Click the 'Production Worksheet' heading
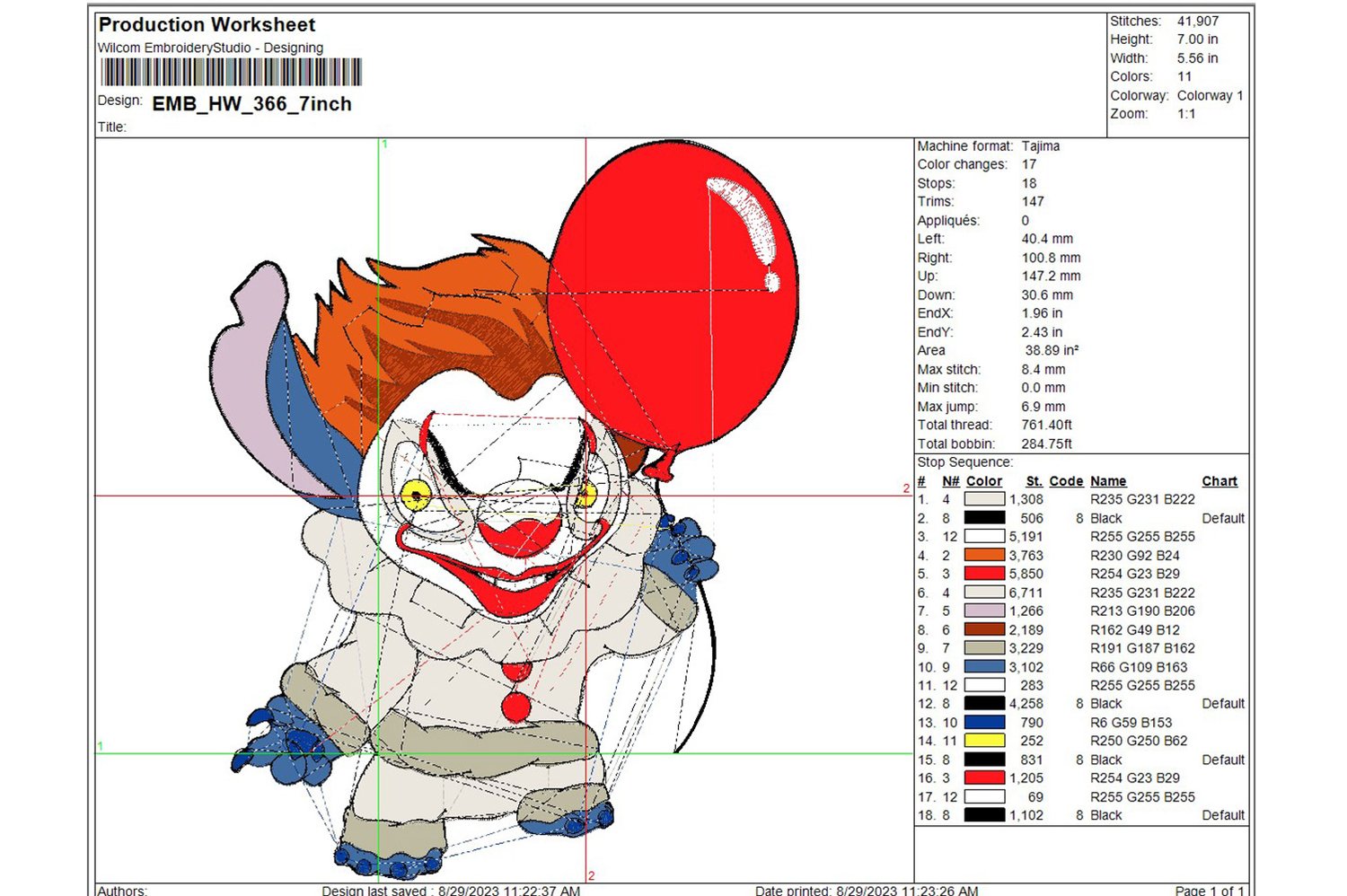 pyautogui.click(x=207, y=25)
